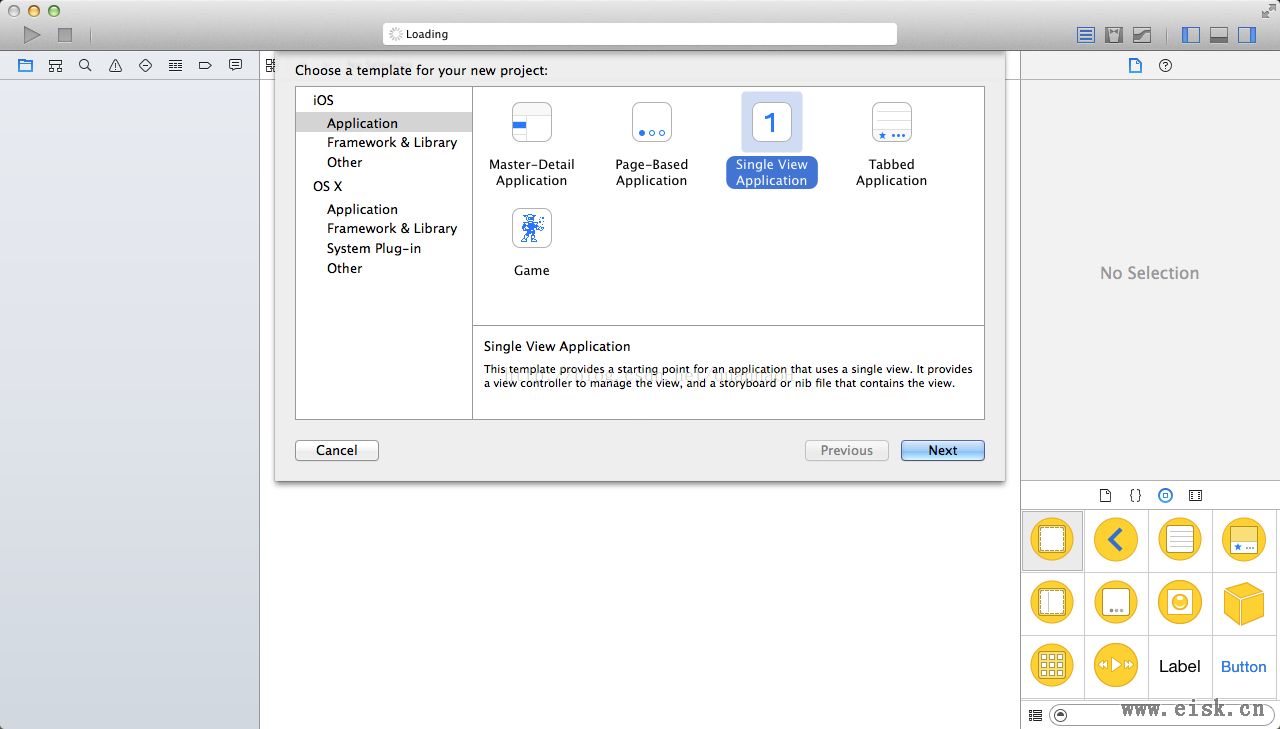This screenshot has width=1280, height=729.
Task: Select the iOS category header
Action: click(x=323, y=100)
